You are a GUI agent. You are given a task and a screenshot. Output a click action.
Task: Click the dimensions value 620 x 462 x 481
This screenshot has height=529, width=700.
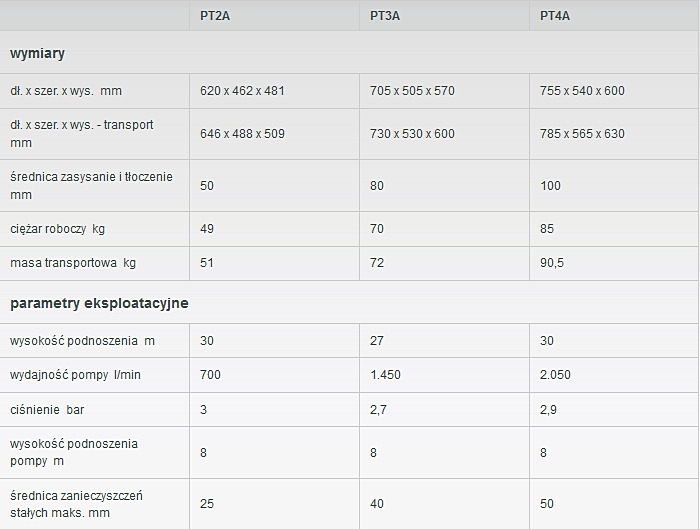pyautogui.click(x=242, y=91)
